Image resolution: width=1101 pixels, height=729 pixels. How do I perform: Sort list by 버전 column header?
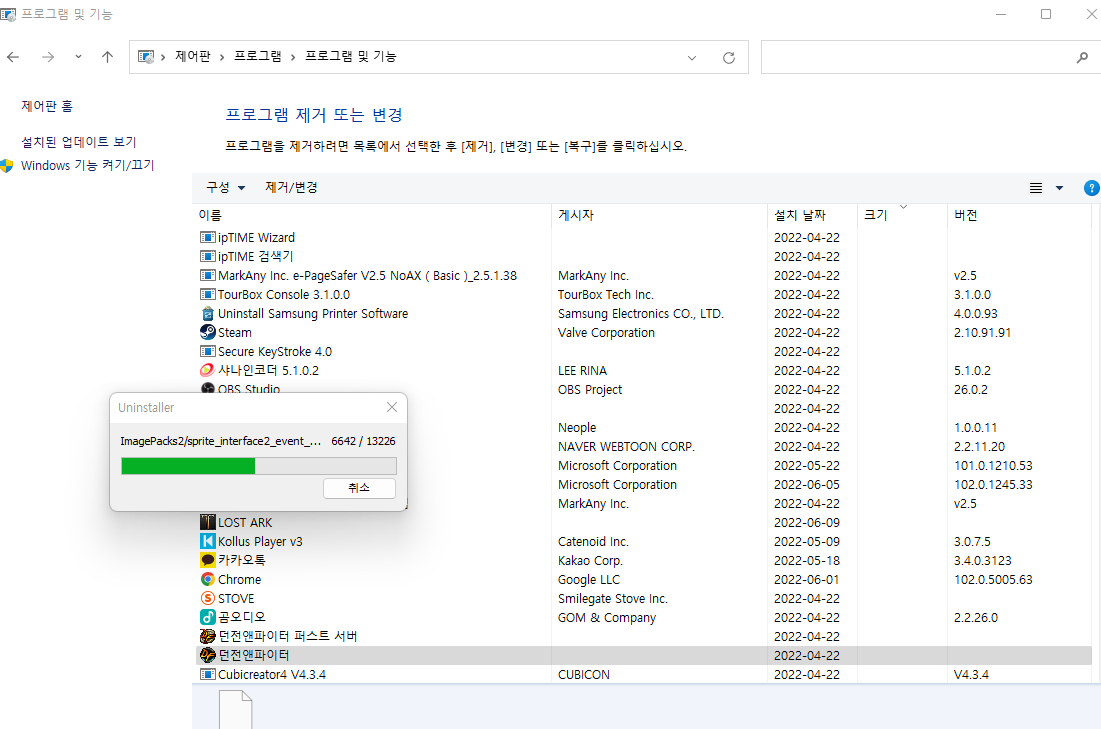1019,215
